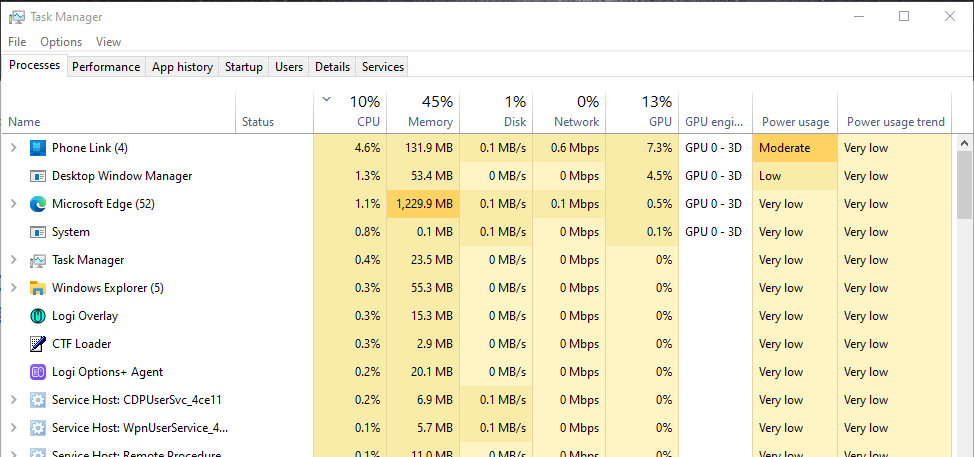The height and width of the screenshot is (457, 974).
Task: Open the File menu
Action: click(x=17, y=42)
